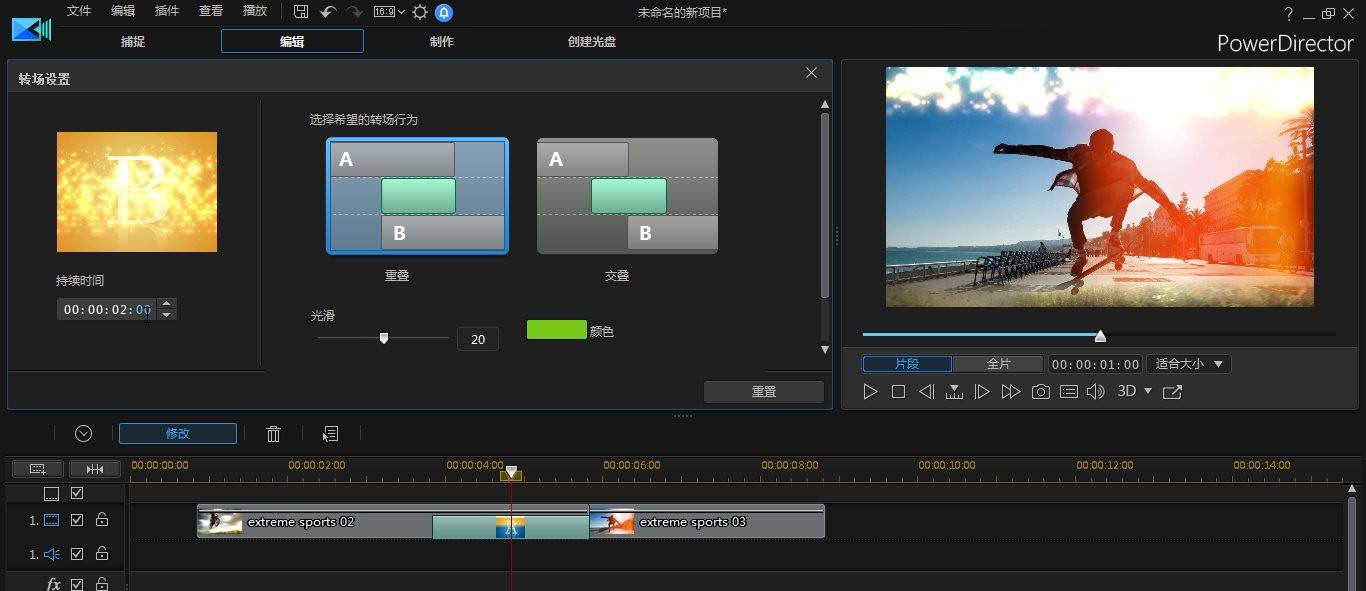Step to the next frame
The image size is (1366, 591).
click(982, 392)
